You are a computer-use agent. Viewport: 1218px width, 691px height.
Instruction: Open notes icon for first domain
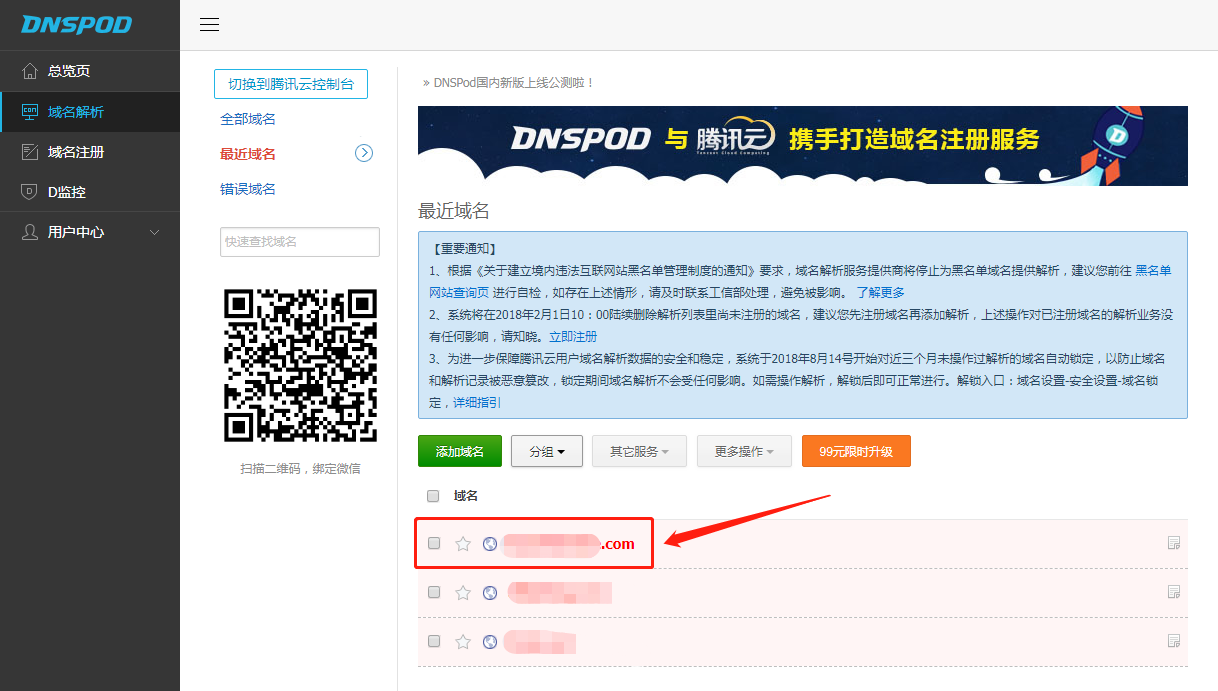point(1174,543)
